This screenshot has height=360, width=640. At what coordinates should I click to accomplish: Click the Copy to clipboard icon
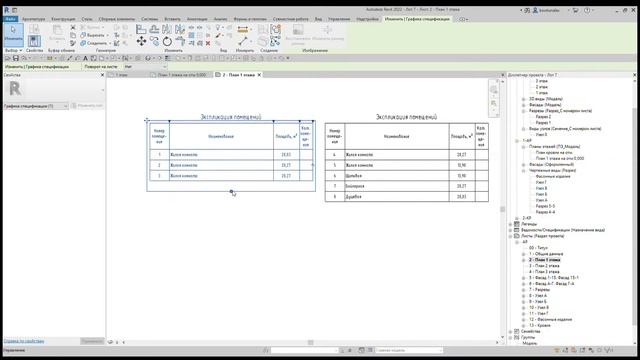pos(73,35)
